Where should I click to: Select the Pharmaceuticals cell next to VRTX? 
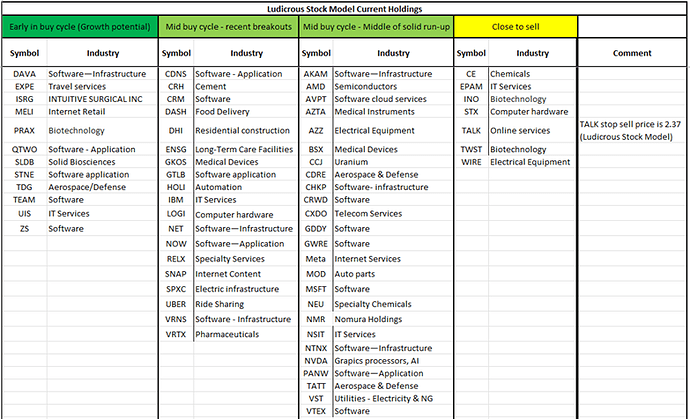click(227, 334)
